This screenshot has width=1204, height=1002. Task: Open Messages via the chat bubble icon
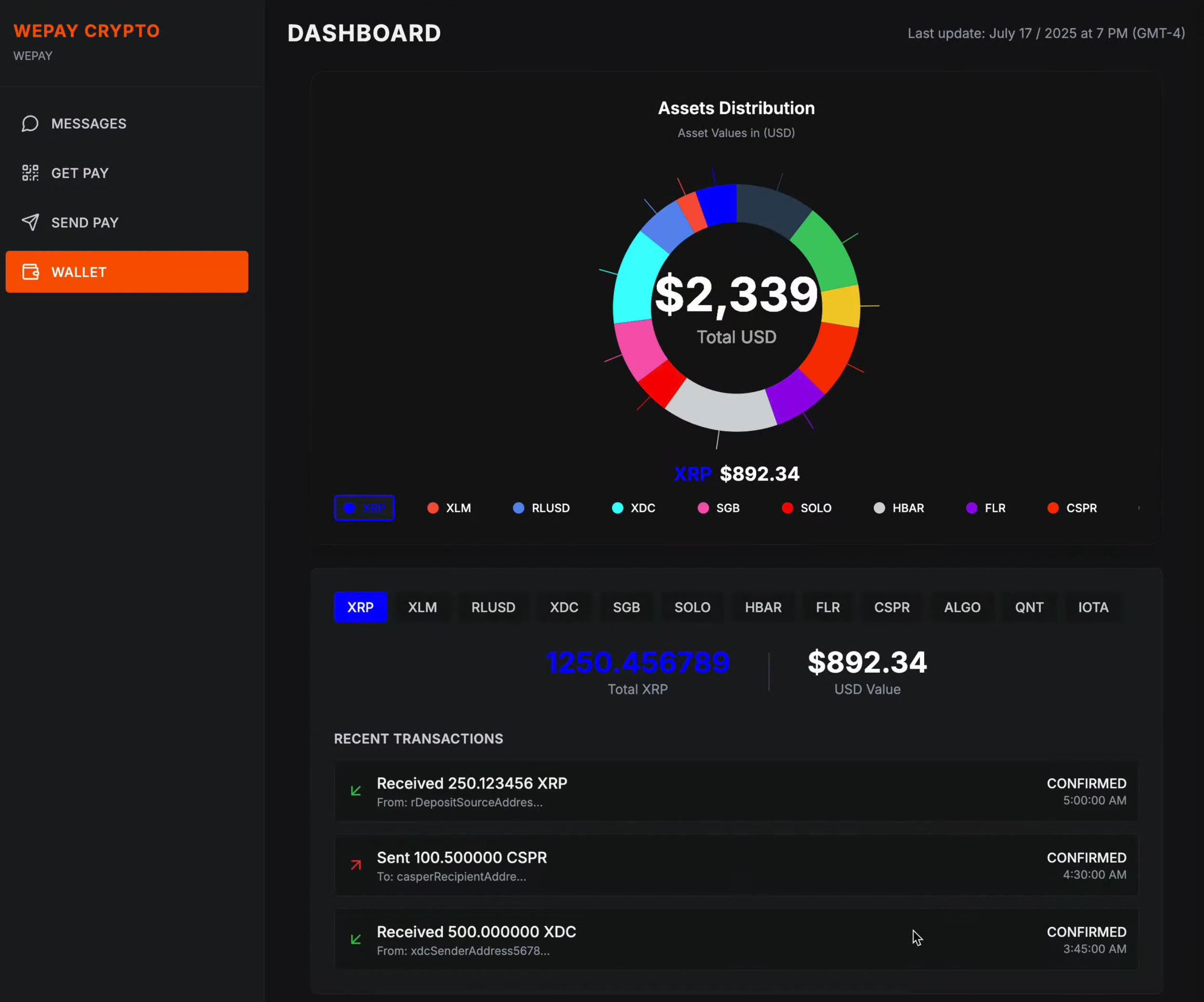[x=30, y=123]
